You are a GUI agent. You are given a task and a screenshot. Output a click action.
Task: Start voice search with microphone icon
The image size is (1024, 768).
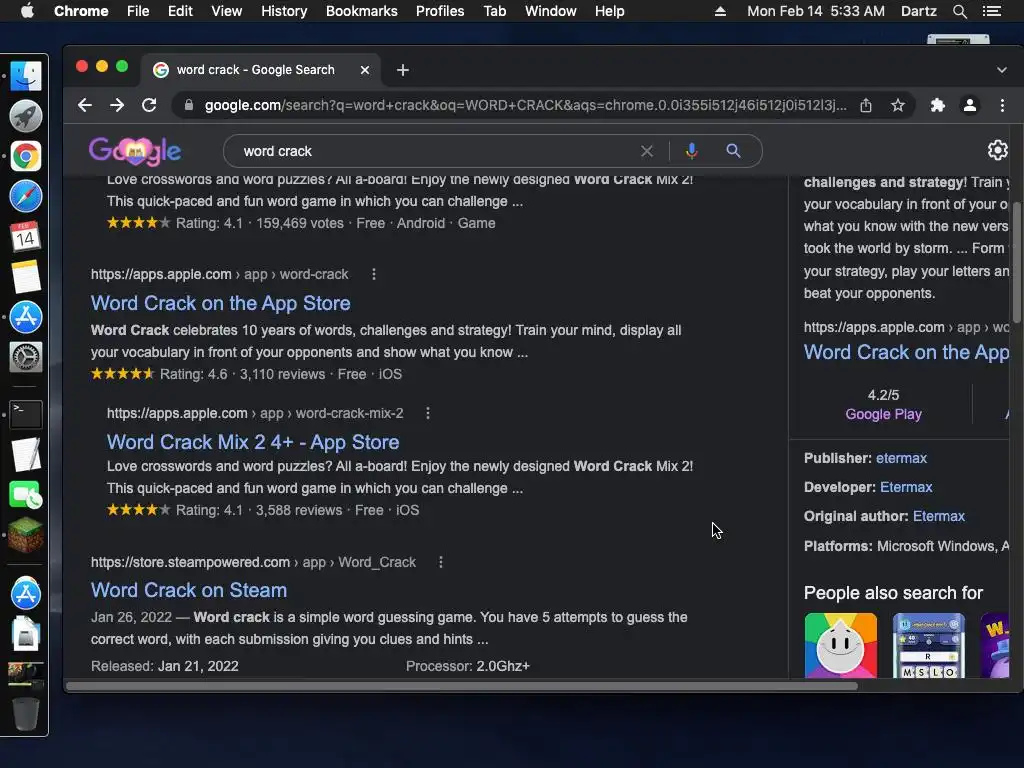[x=692, y=151]
